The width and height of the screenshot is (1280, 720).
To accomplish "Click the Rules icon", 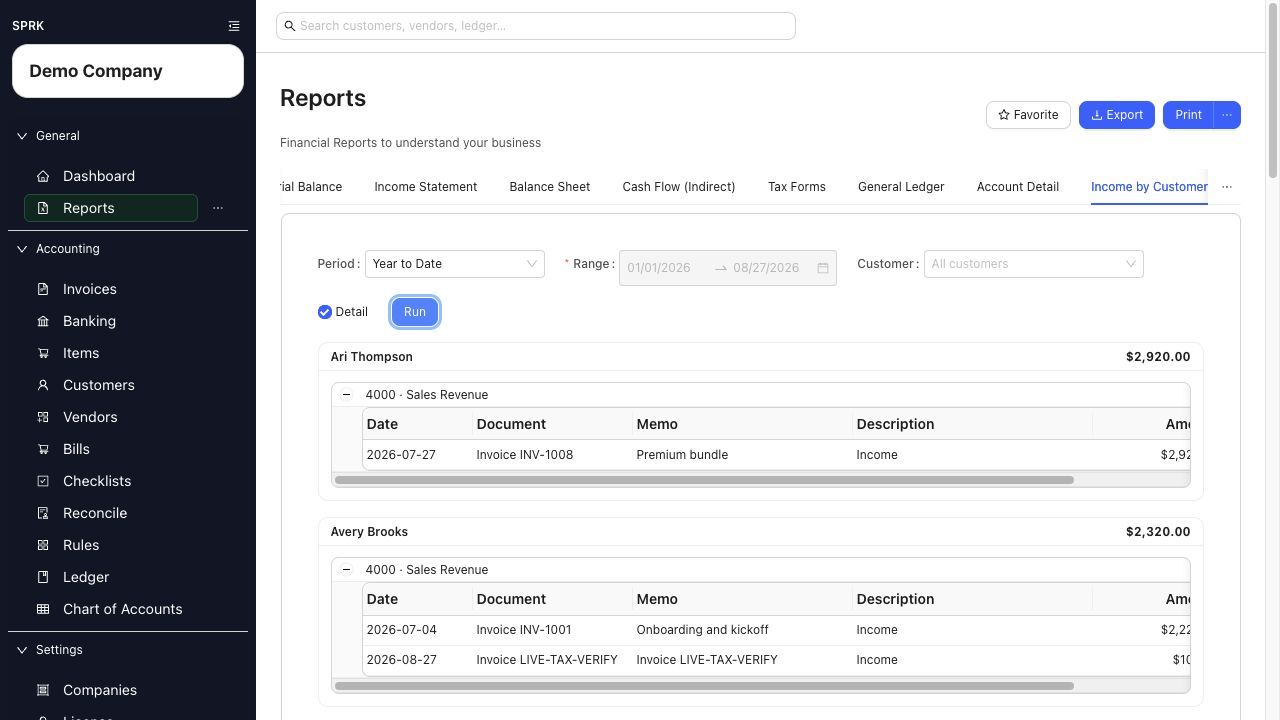I will (x=43, y=545).
